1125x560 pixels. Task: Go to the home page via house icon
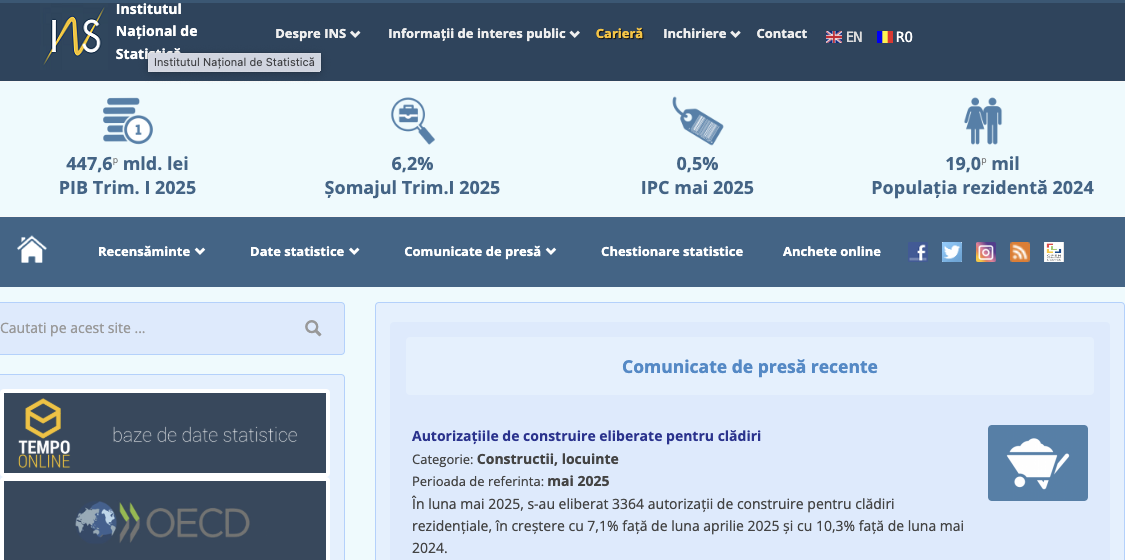32,250
